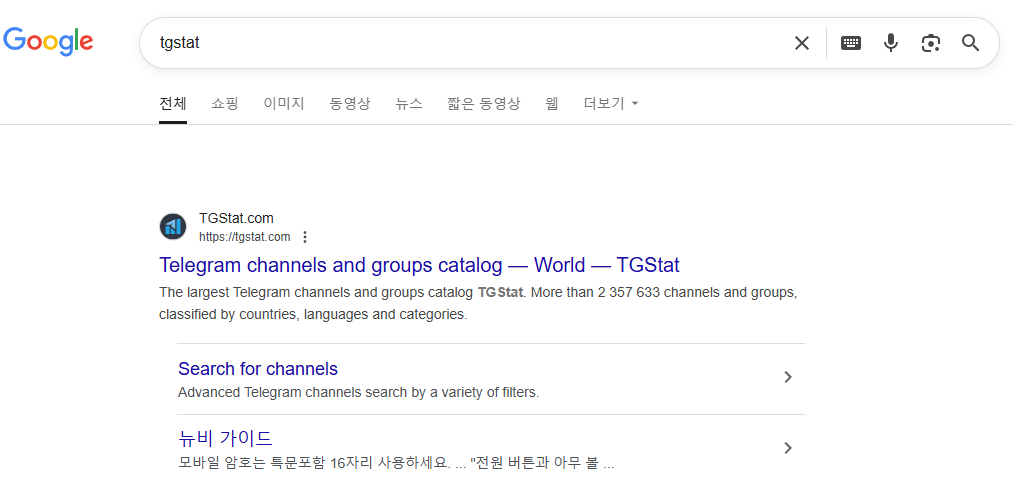Open the 뉴비 가이드 sitelink

click(x=225, y=438)
